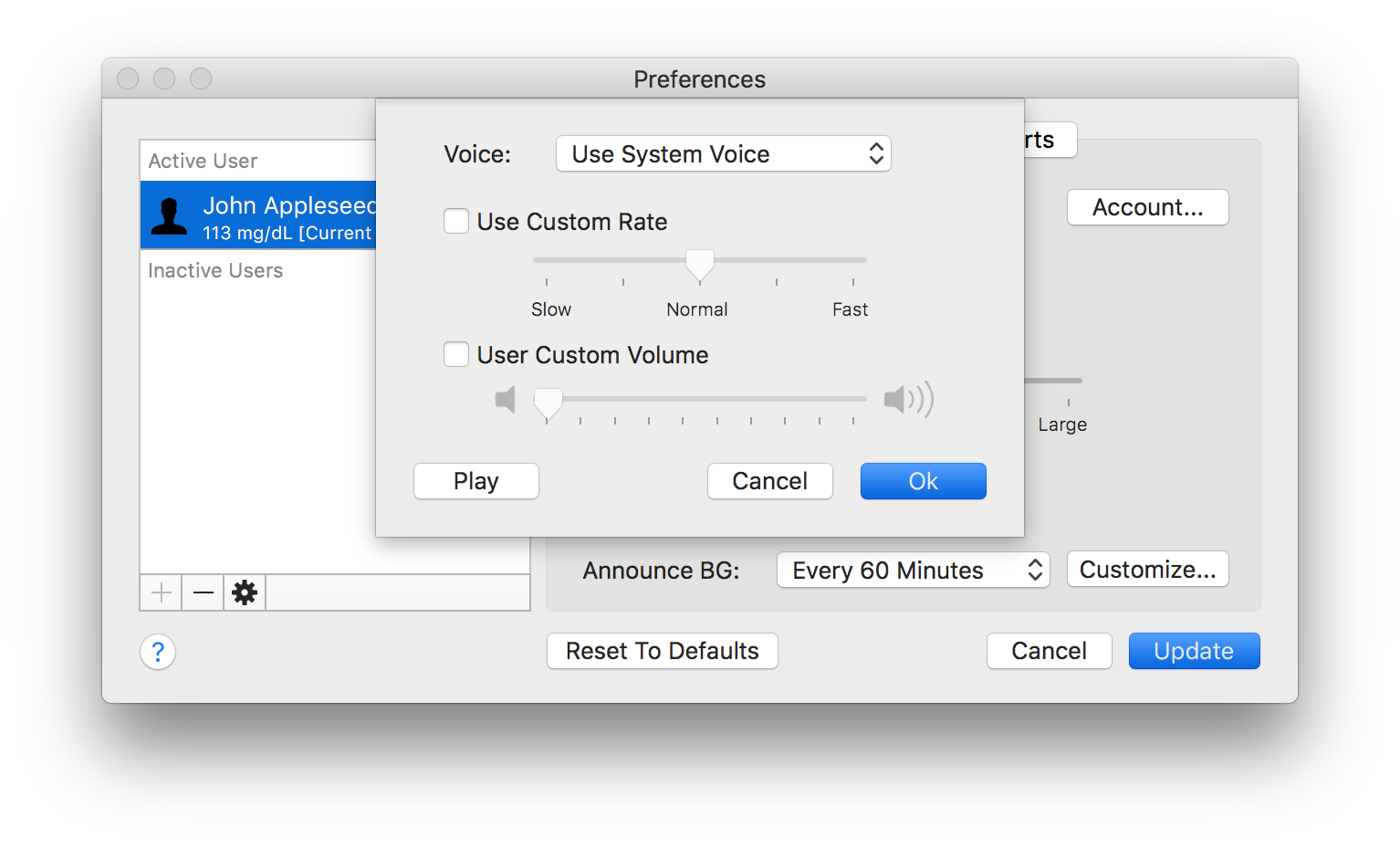Click the low volume speaker icon

tap(506, 400)
